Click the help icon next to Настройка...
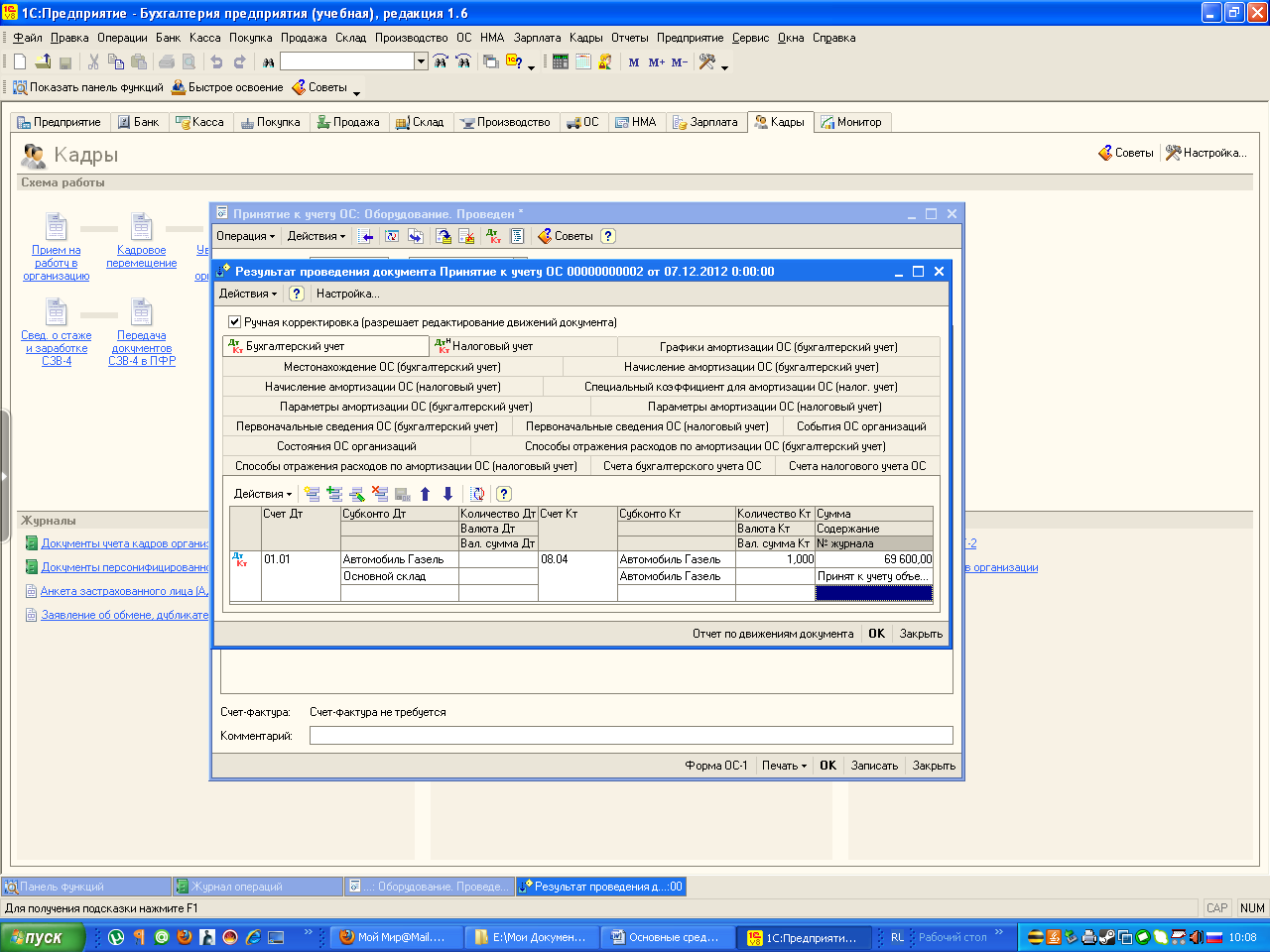 pos(296,294)
